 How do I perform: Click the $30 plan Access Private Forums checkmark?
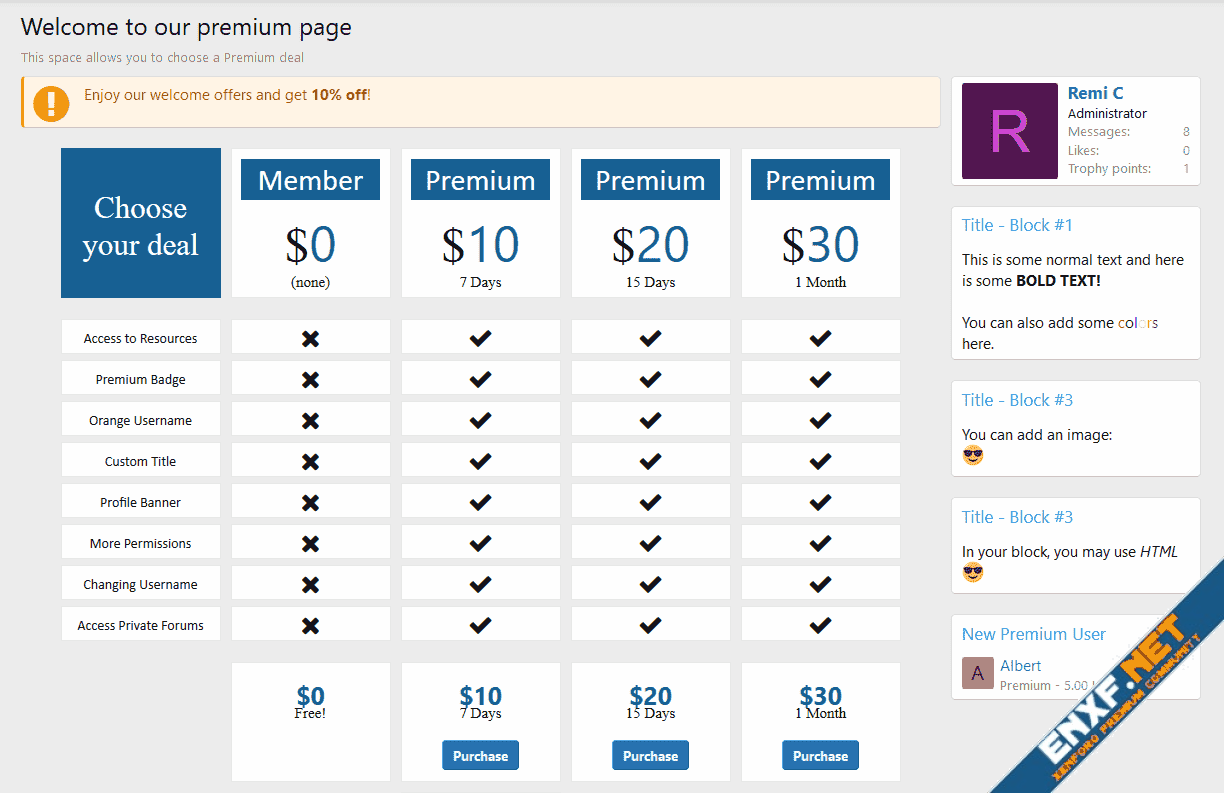(821, 626)
